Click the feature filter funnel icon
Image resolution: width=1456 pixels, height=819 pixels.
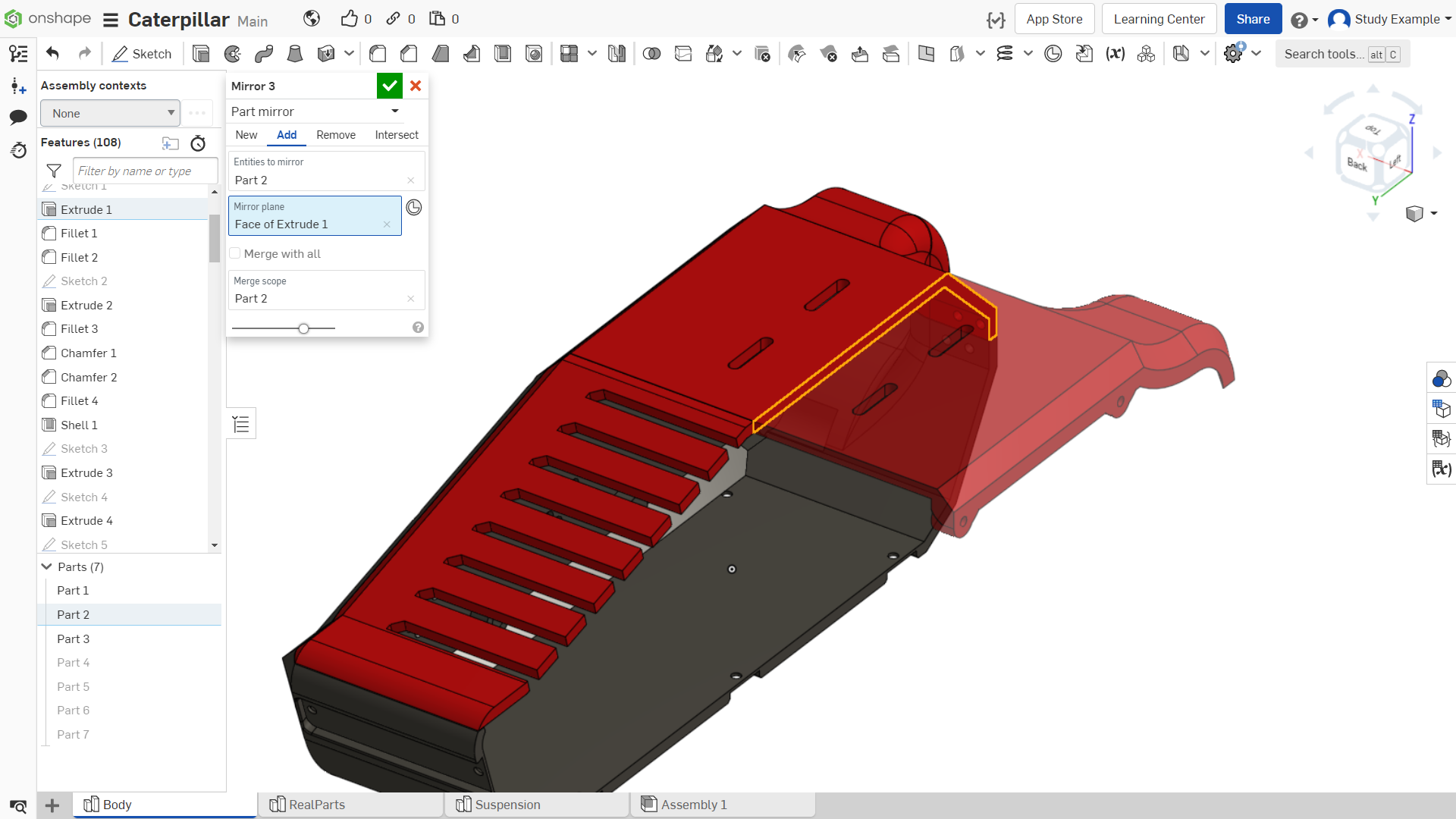54,171
